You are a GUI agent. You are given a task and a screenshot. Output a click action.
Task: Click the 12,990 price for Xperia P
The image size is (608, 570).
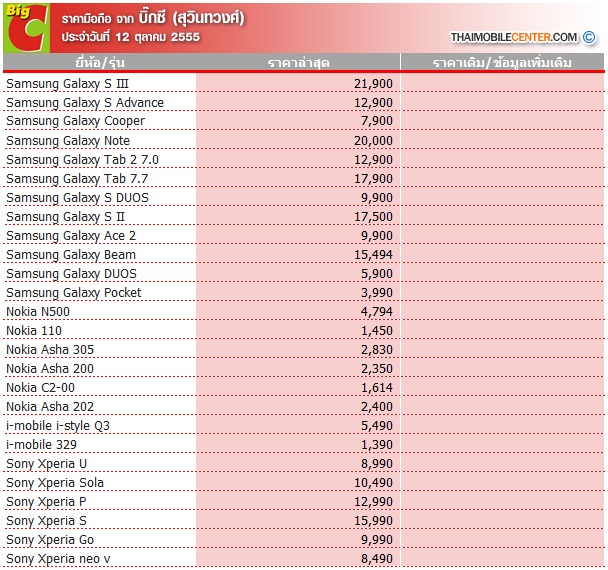(x=373, y=502)
